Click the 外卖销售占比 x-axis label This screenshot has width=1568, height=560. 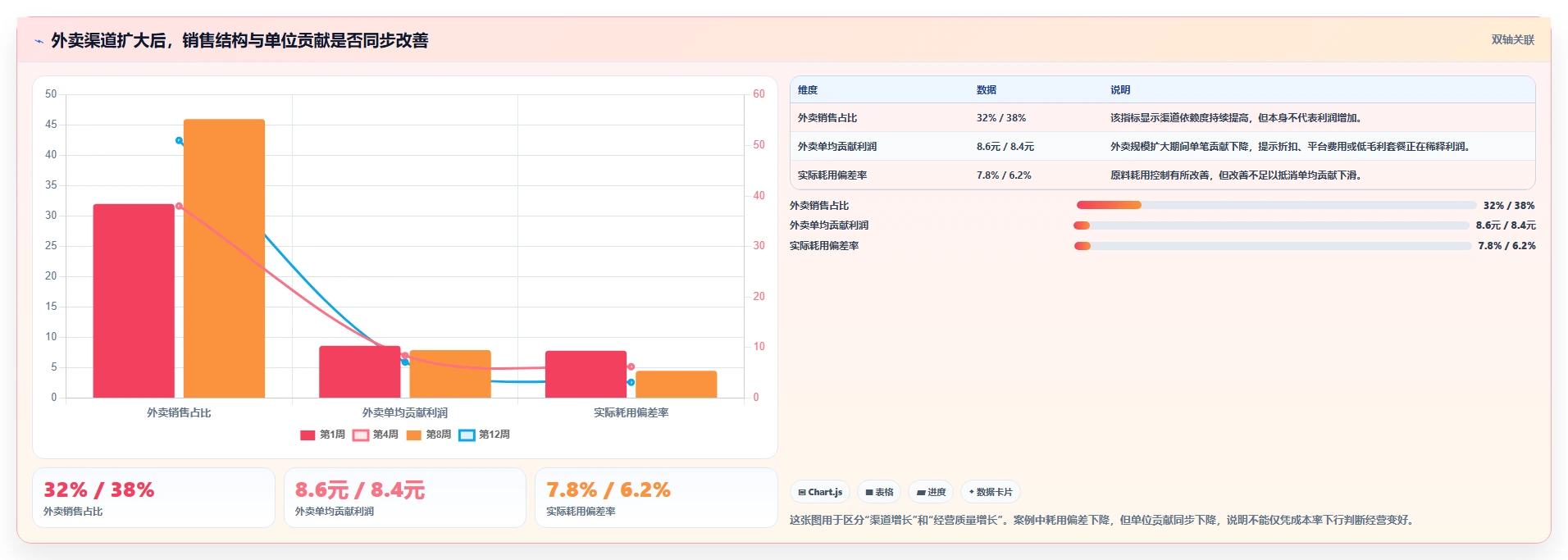(x=179, y=413)
